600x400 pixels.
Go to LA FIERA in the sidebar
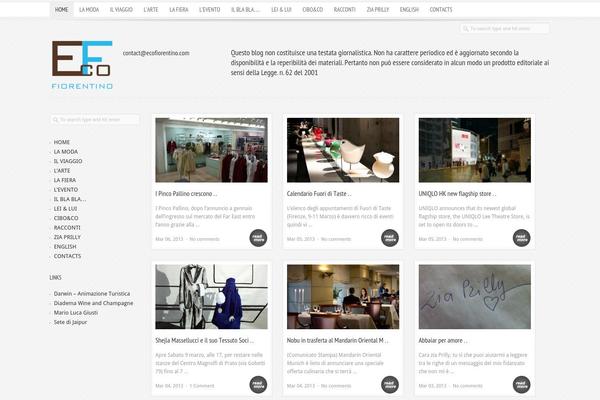click(x=65, y=180)
